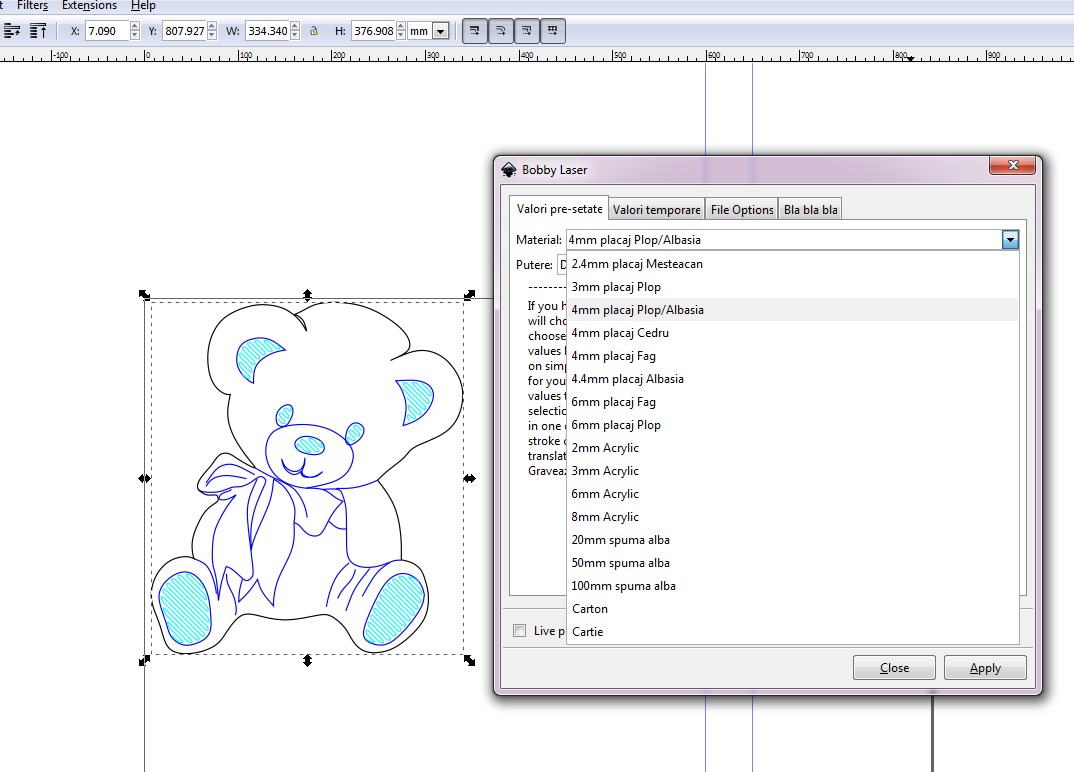The width and height of the screenshot is (1074, 772).
Task: Switch to the Valori temporare tab
Action: pyautogui.click(x=656, y=209)
